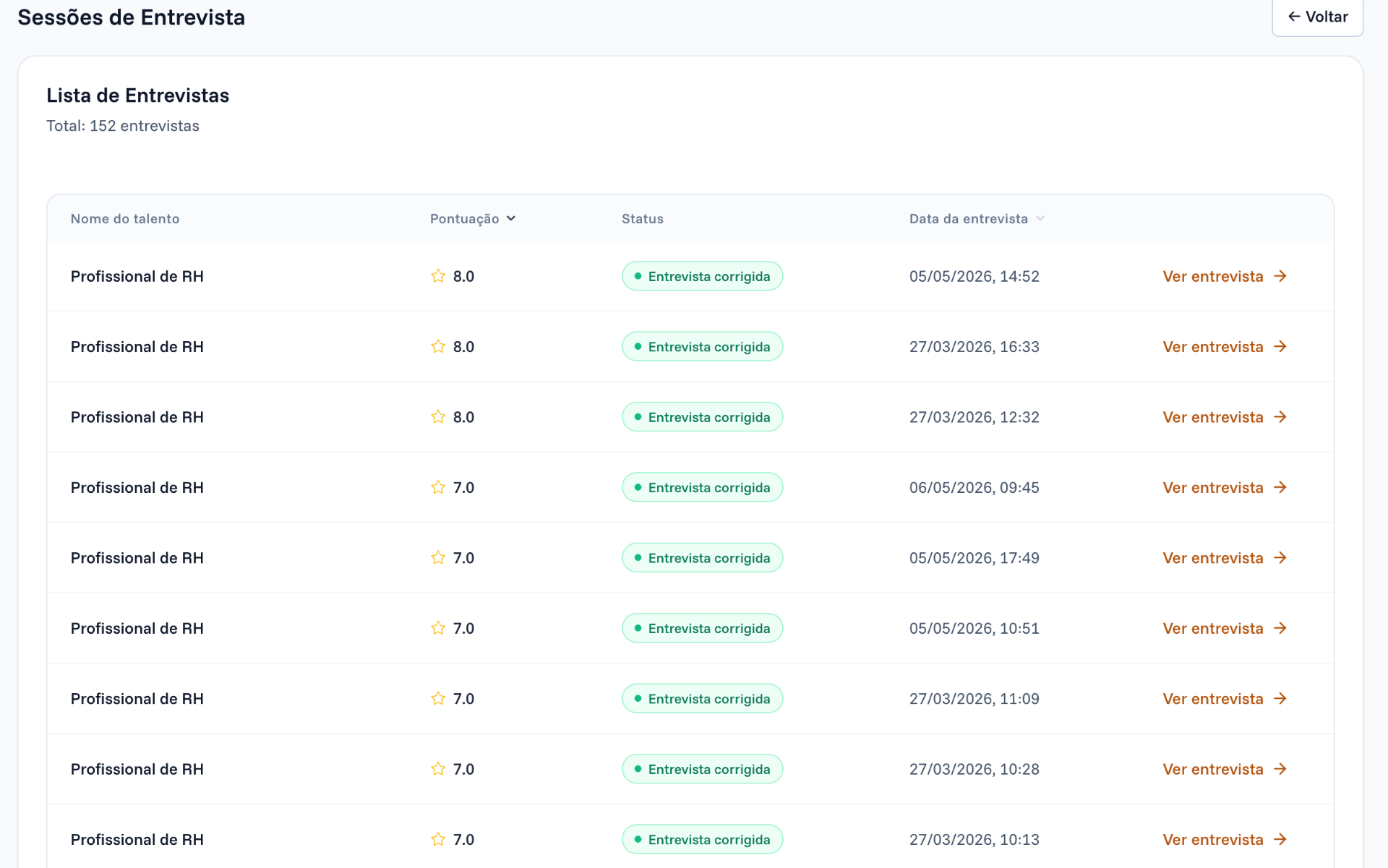
Task: Click star icon in the 06/05/2026, 09:45 row
Action: [438, 488]
